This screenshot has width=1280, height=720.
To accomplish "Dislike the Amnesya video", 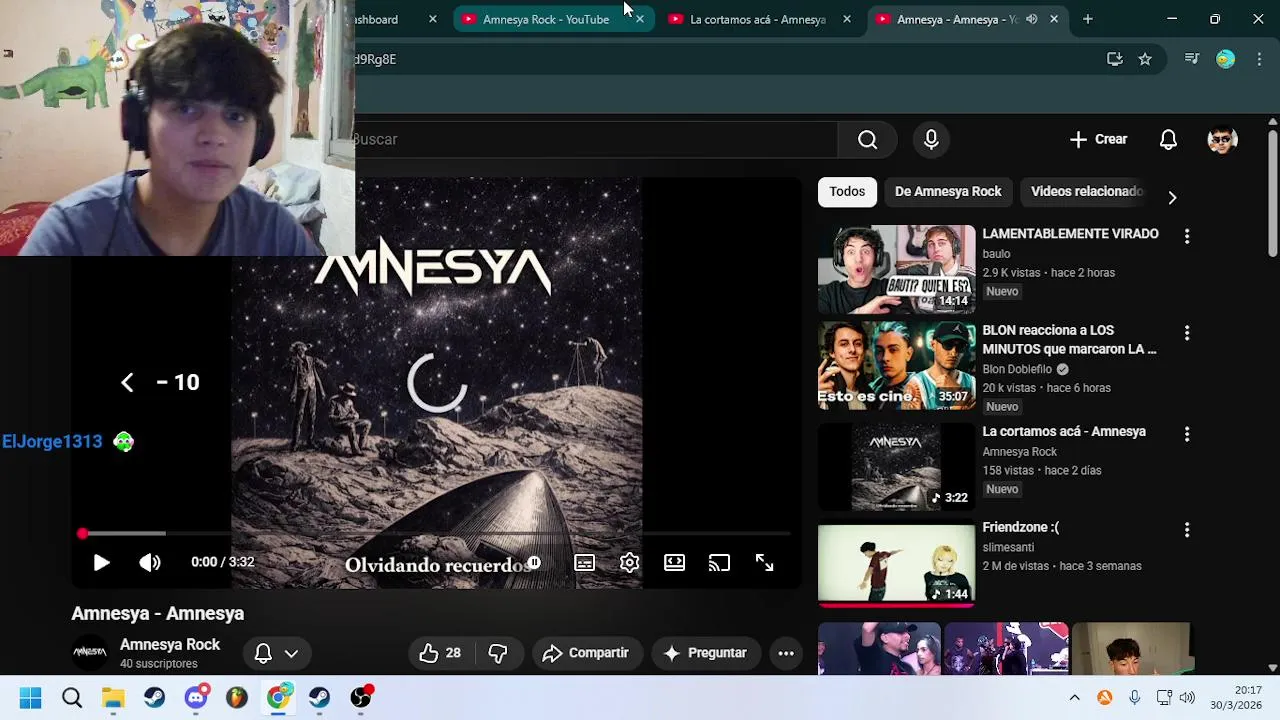I will click(x=498, y=653).
